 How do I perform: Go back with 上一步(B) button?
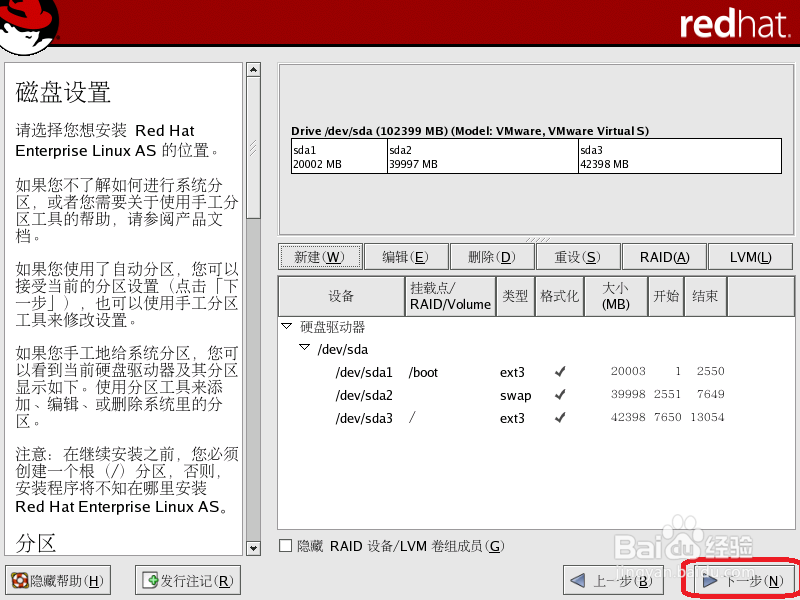pos(613,581)
